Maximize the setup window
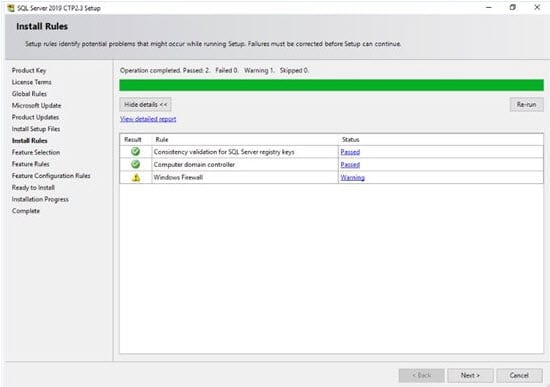550x387 pixels. pos(512,7)
